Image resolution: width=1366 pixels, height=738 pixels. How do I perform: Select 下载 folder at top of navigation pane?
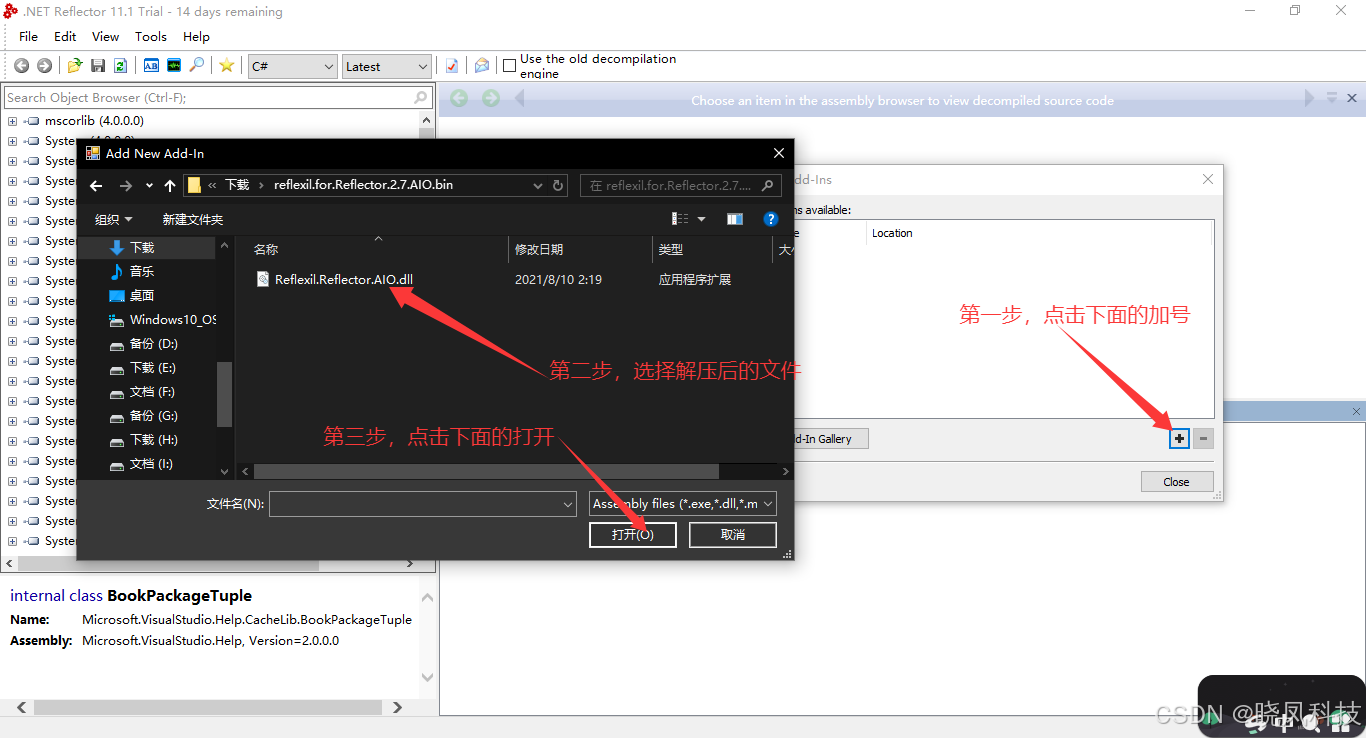[142, 247]
